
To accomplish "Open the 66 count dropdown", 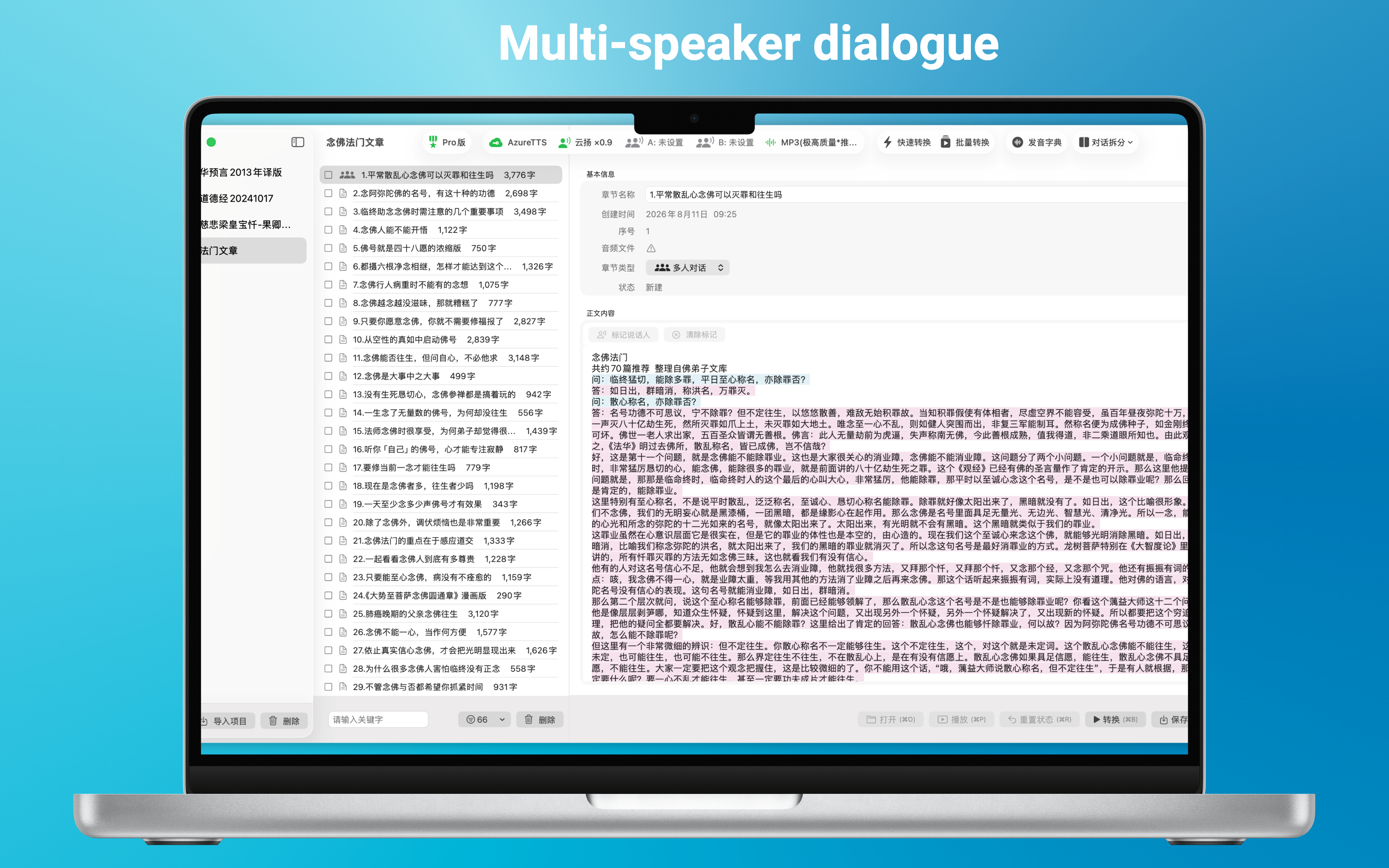I will tap(484, 719).
